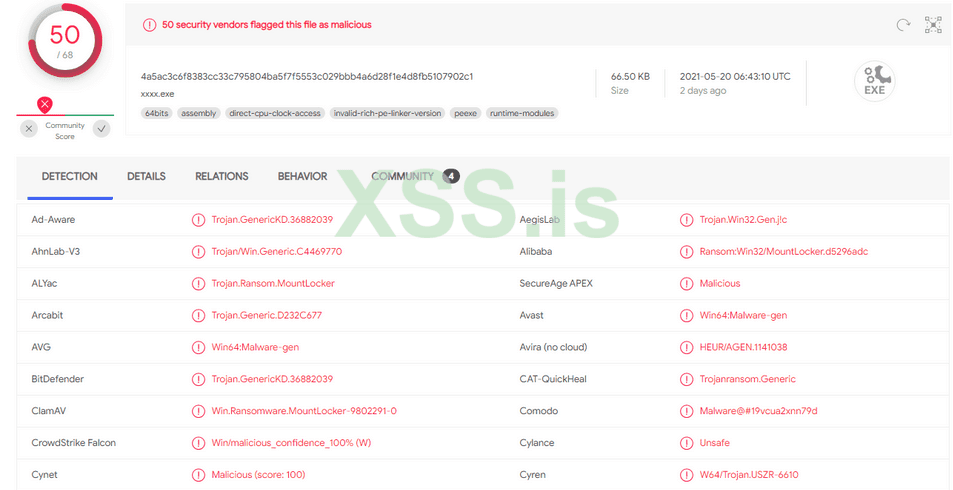The width and height of the screenshot is (953, 490).
Task: Click alert icon beside Trojanransom.Generic
Action: click(686, 379)
